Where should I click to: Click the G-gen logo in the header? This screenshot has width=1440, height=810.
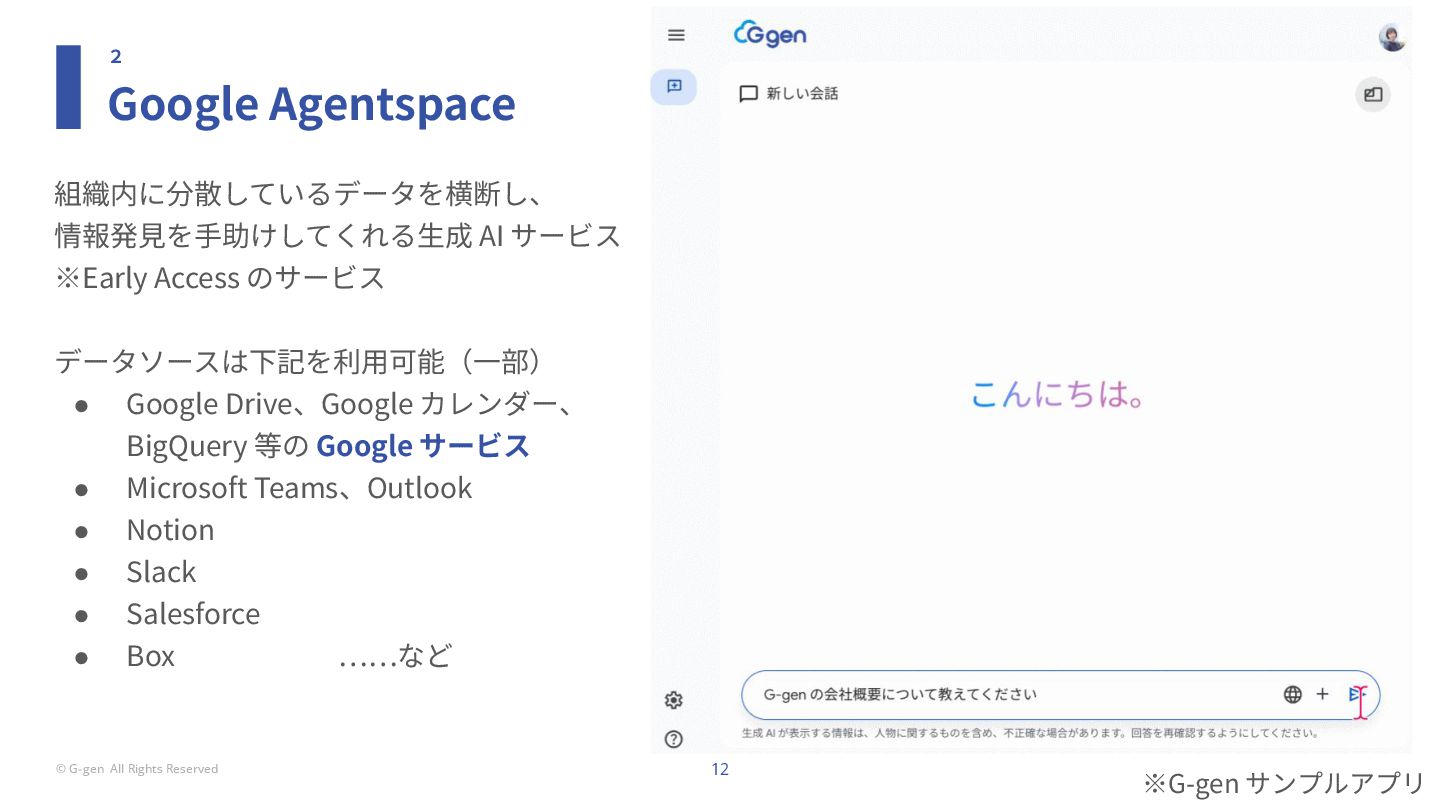pyautogui.click(x=770, y=35)
